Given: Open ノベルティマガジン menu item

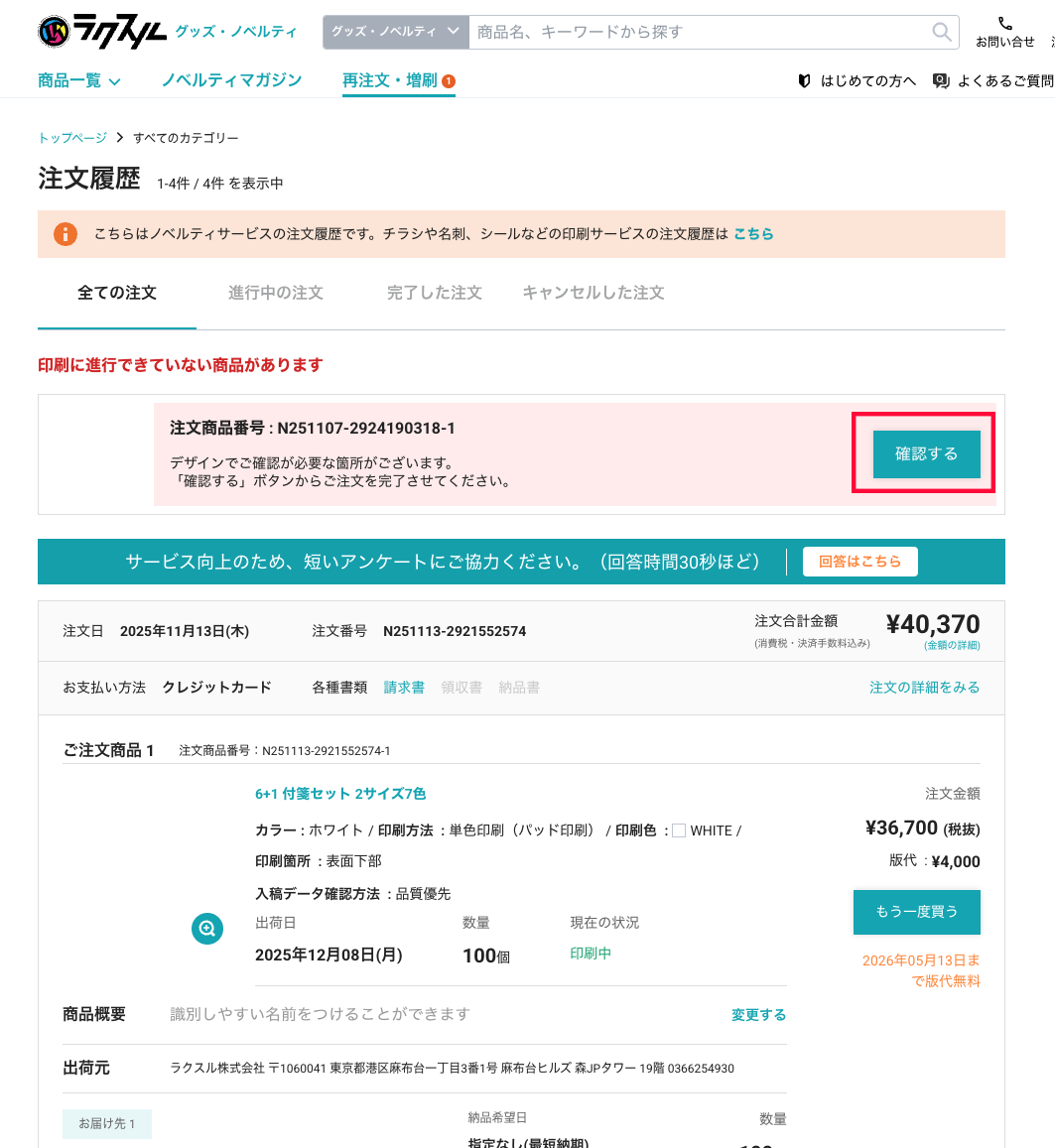Looking at the screenshot, I should 231,80.
